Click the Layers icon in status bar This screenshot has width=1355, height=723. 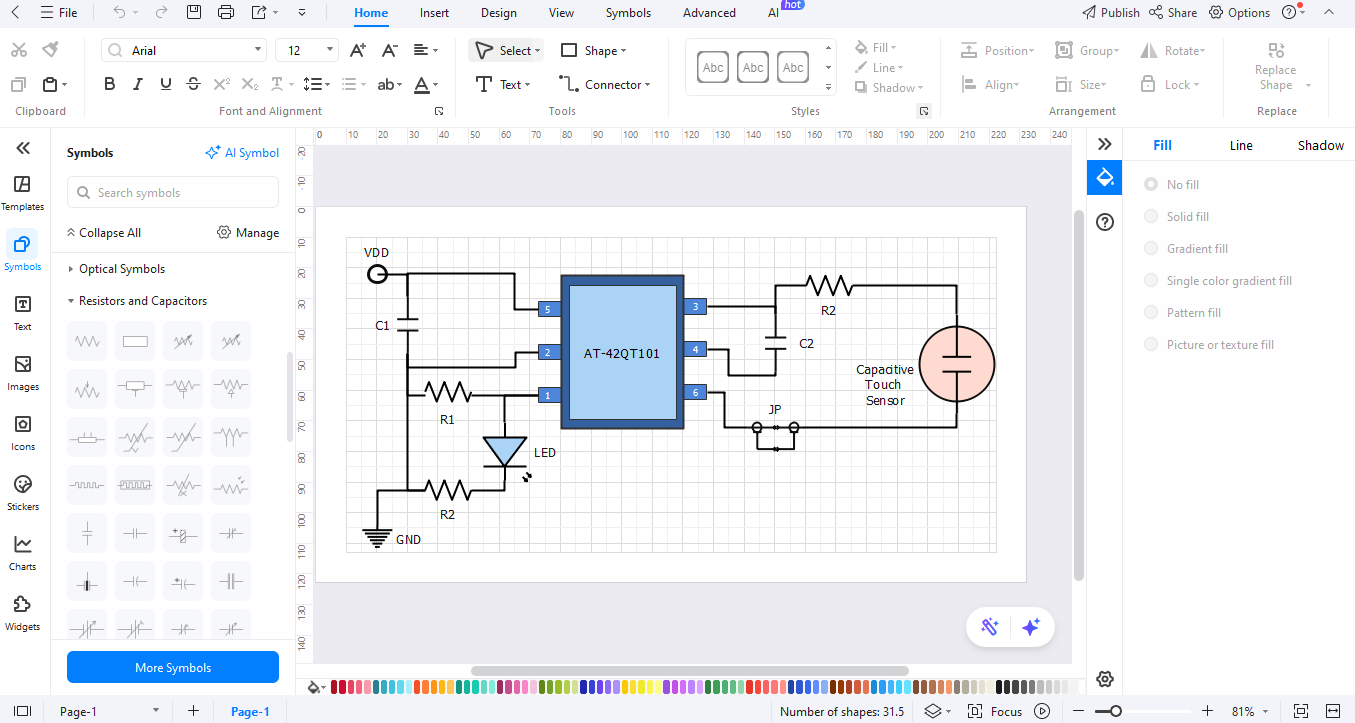click(x=933, y=711)
